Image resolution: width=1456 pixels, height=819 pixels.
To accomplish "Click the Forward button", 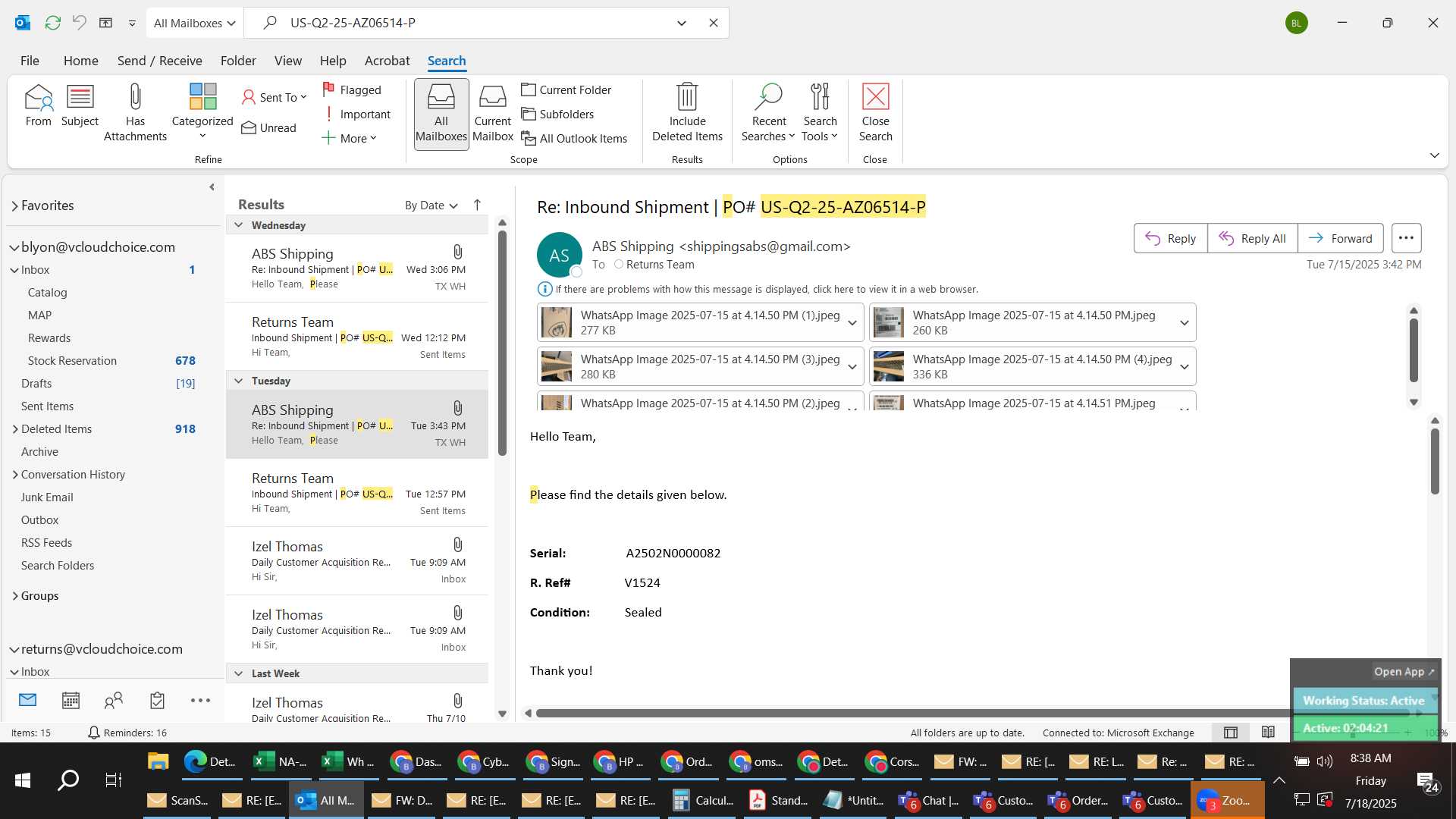I will coord(1341,238).
